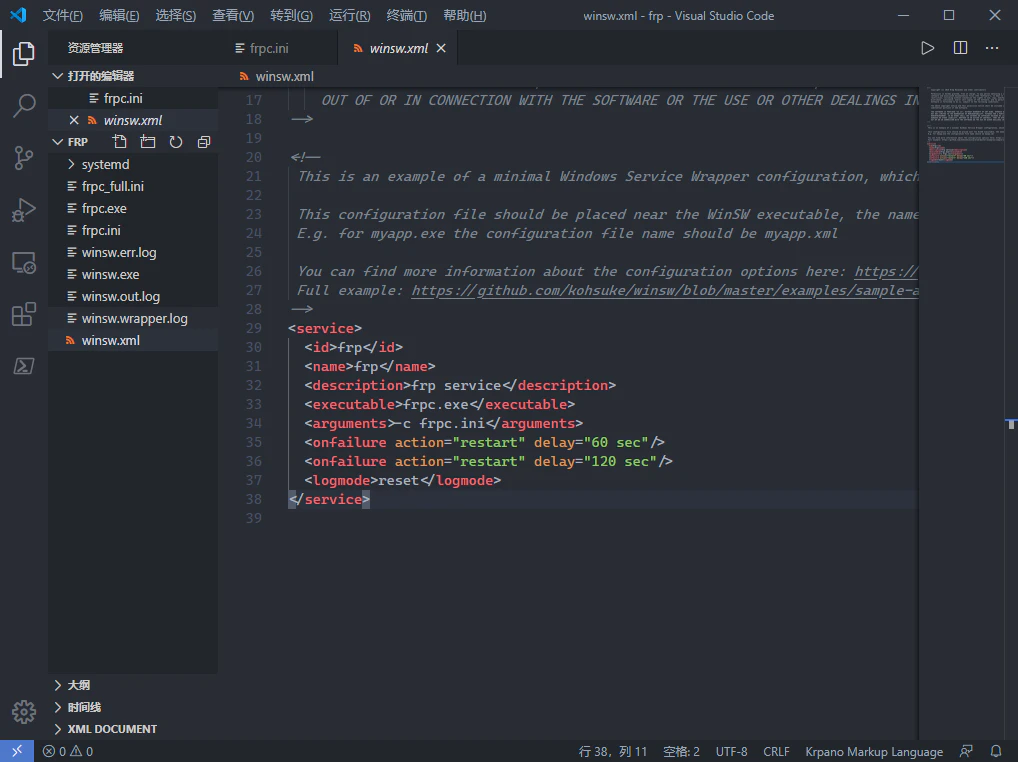Open the Extensions view

point(24,316)
